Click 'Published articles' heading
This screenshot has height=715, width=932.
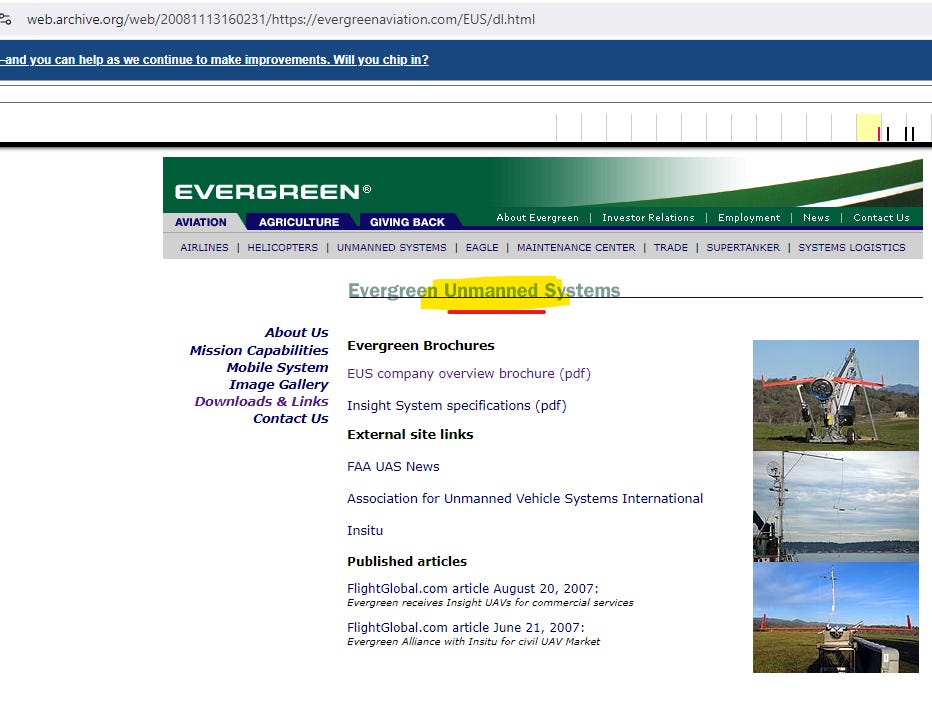point(407,561)
